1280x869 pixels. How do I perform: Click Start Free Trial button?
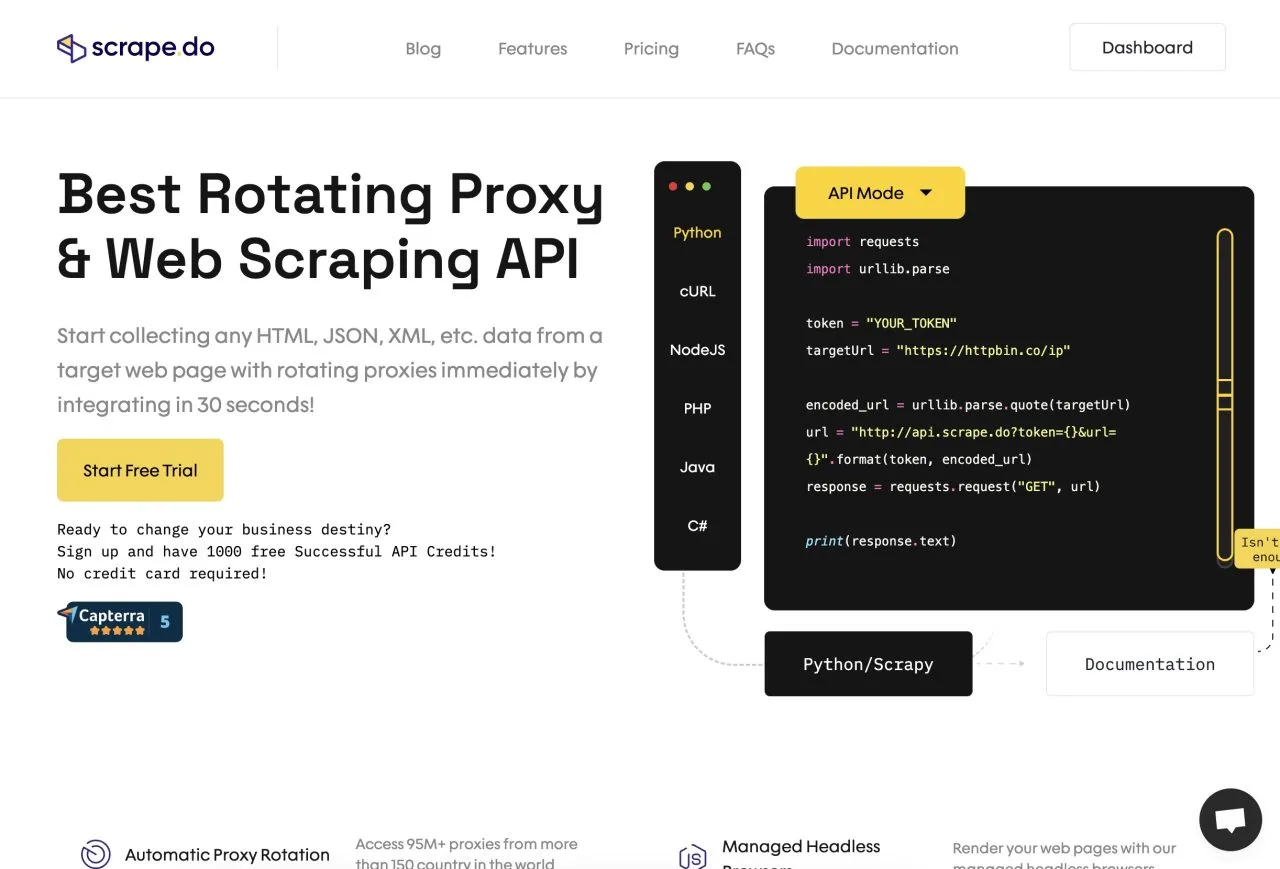[140, 470]
